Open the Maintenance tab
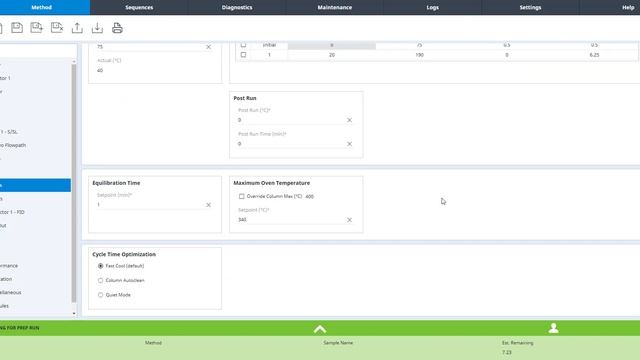 (x=335, y=7)
